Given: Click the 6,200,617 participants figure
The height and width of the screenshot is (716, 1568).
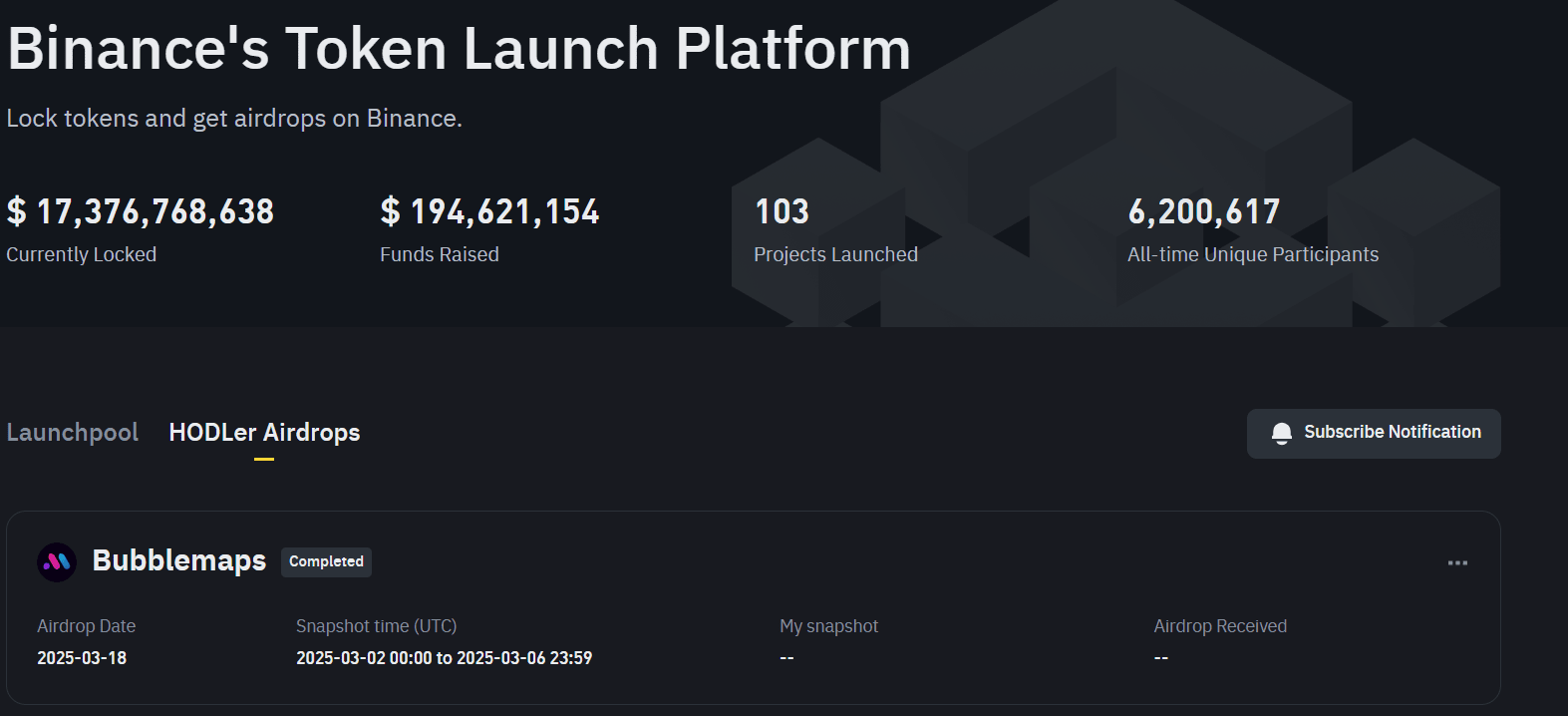Looking at the screenshot, I should click(x=1204, y=211).
